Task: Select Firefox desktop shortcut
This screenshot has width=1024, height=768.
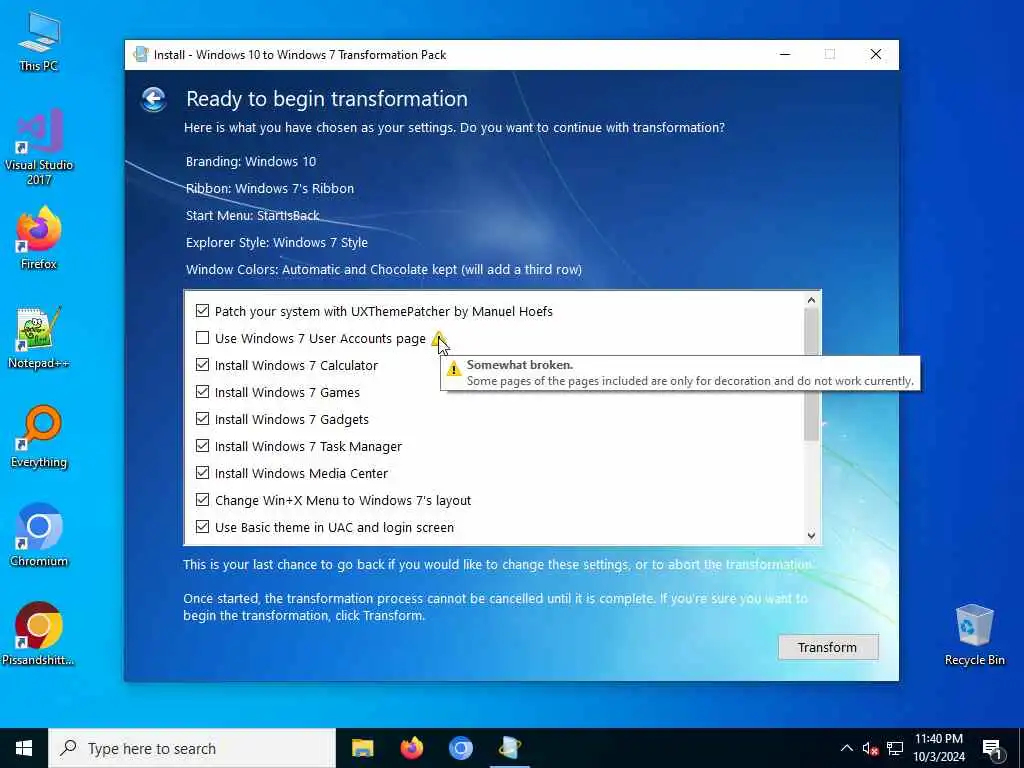Action: click(x=39, y=238)
